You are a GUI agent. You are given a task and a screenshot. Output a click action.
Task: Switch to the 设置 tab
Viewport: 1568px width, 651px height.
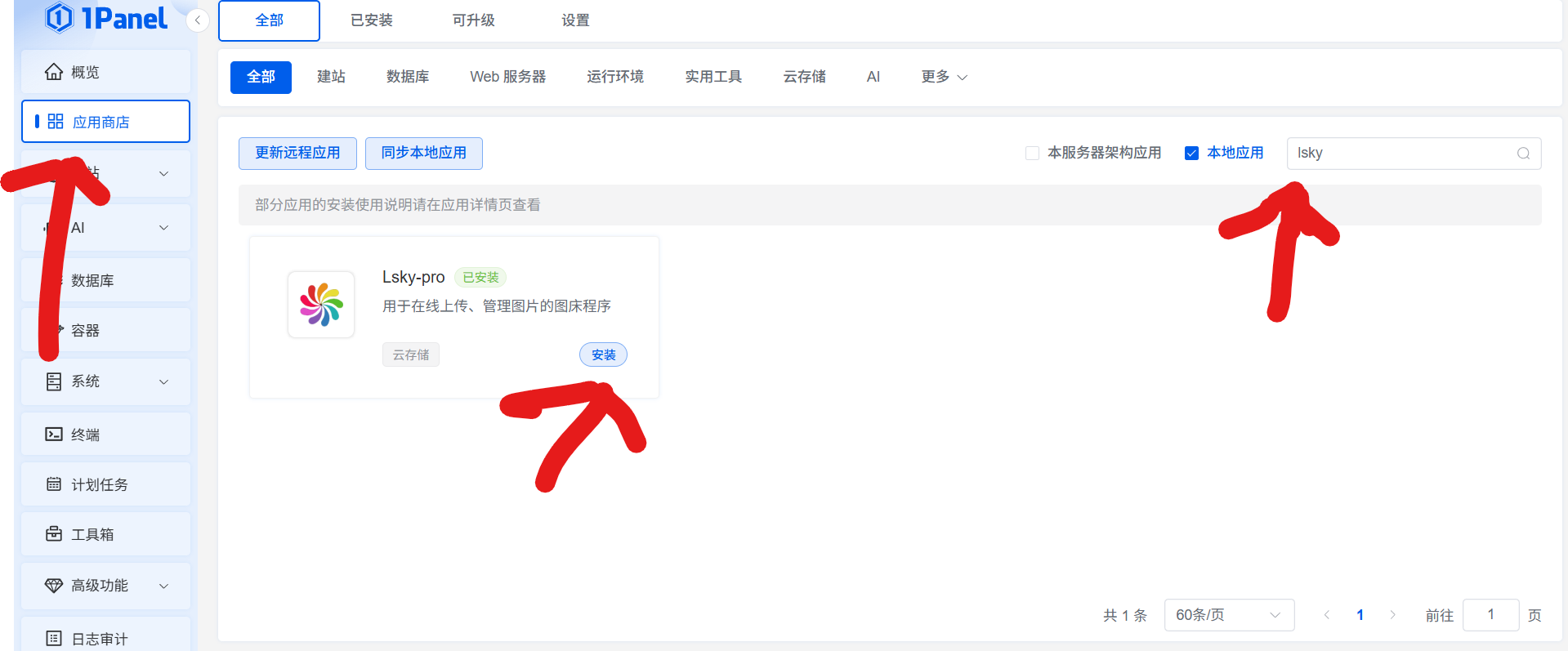[x=575, y=20]
